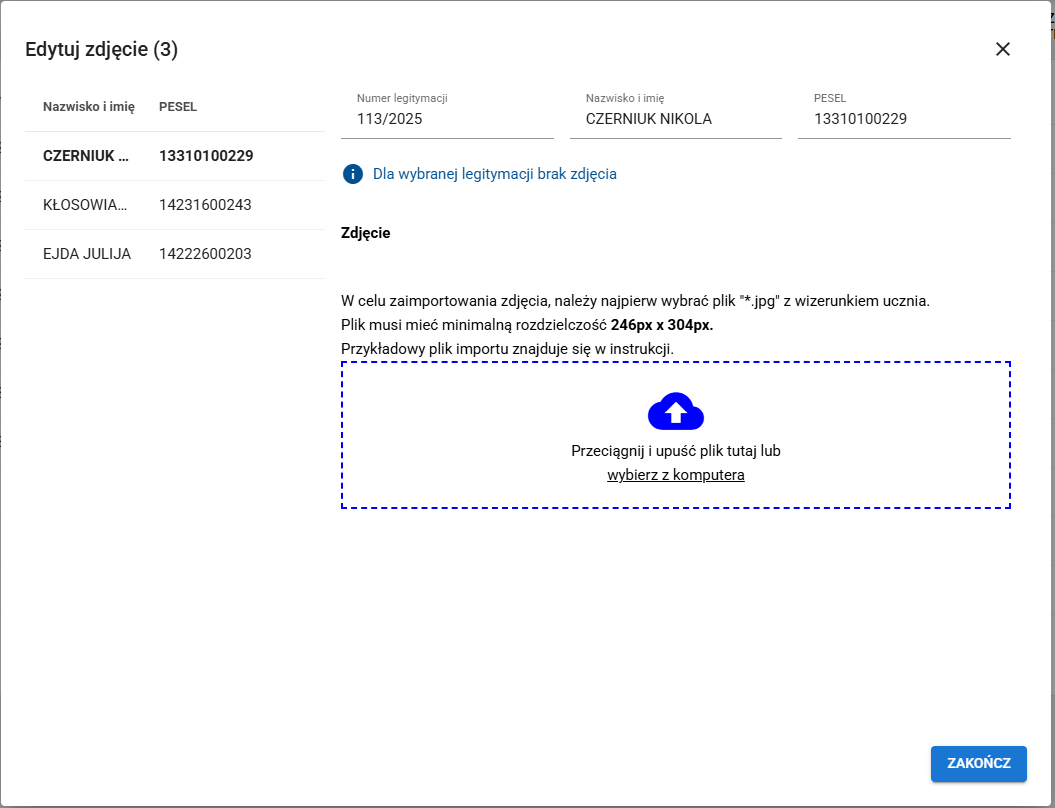Click the 'Nazwisko i imię' column header
Viewport: 1055px width, 808px height.
(88, 107)
